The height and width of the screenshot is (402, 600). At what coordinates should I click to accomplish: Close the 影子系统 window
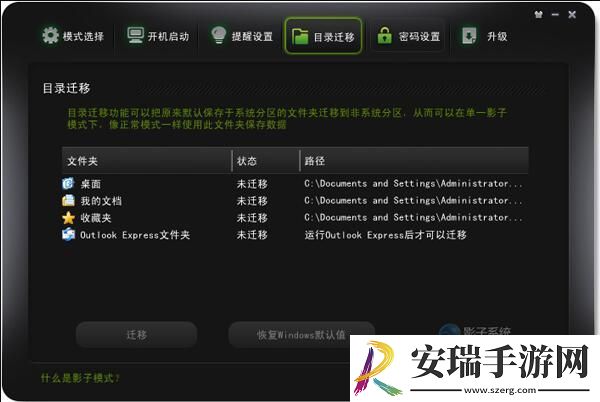[x=572, y=15]
